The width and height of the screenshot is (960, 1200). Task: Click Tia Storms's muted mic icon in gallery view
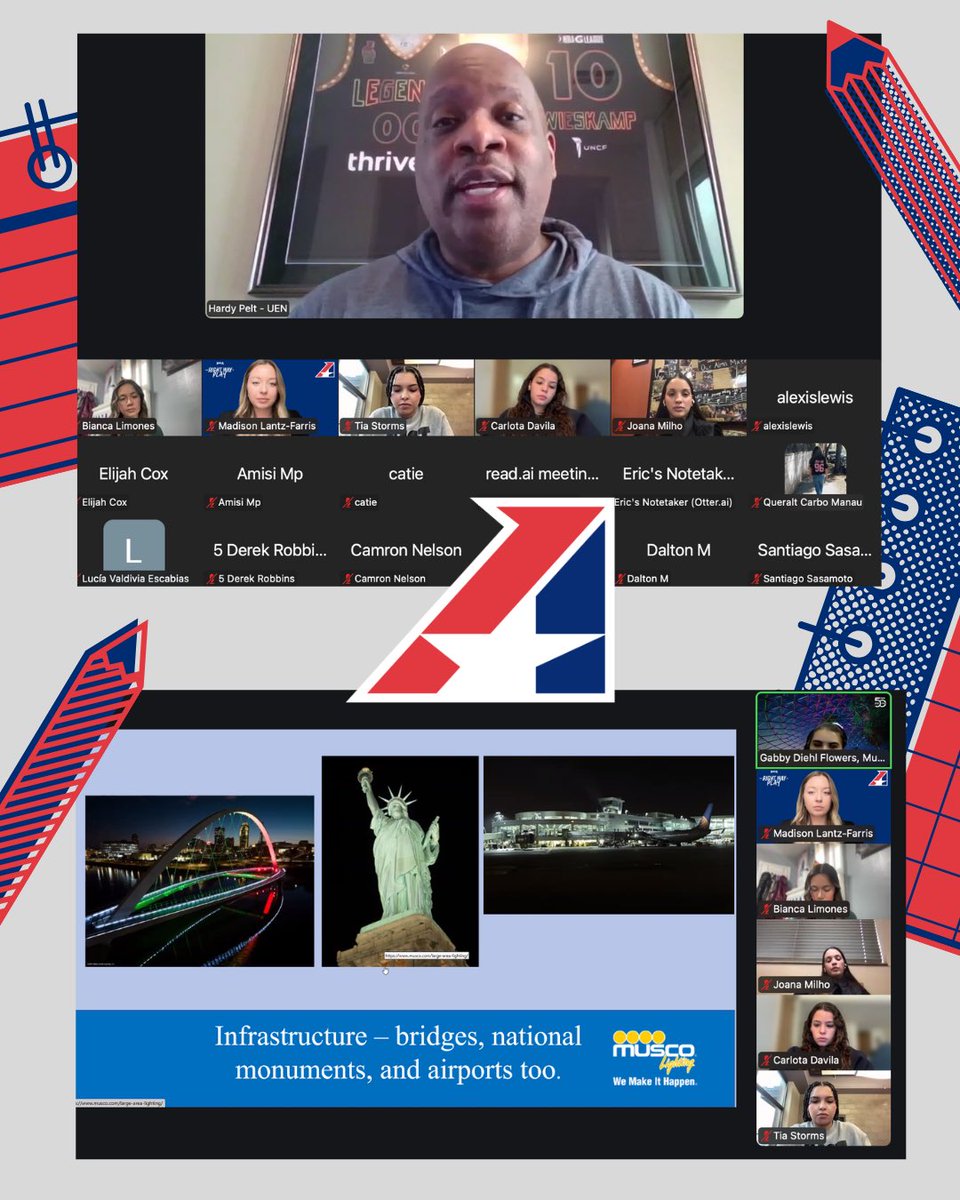click(347, 426)
